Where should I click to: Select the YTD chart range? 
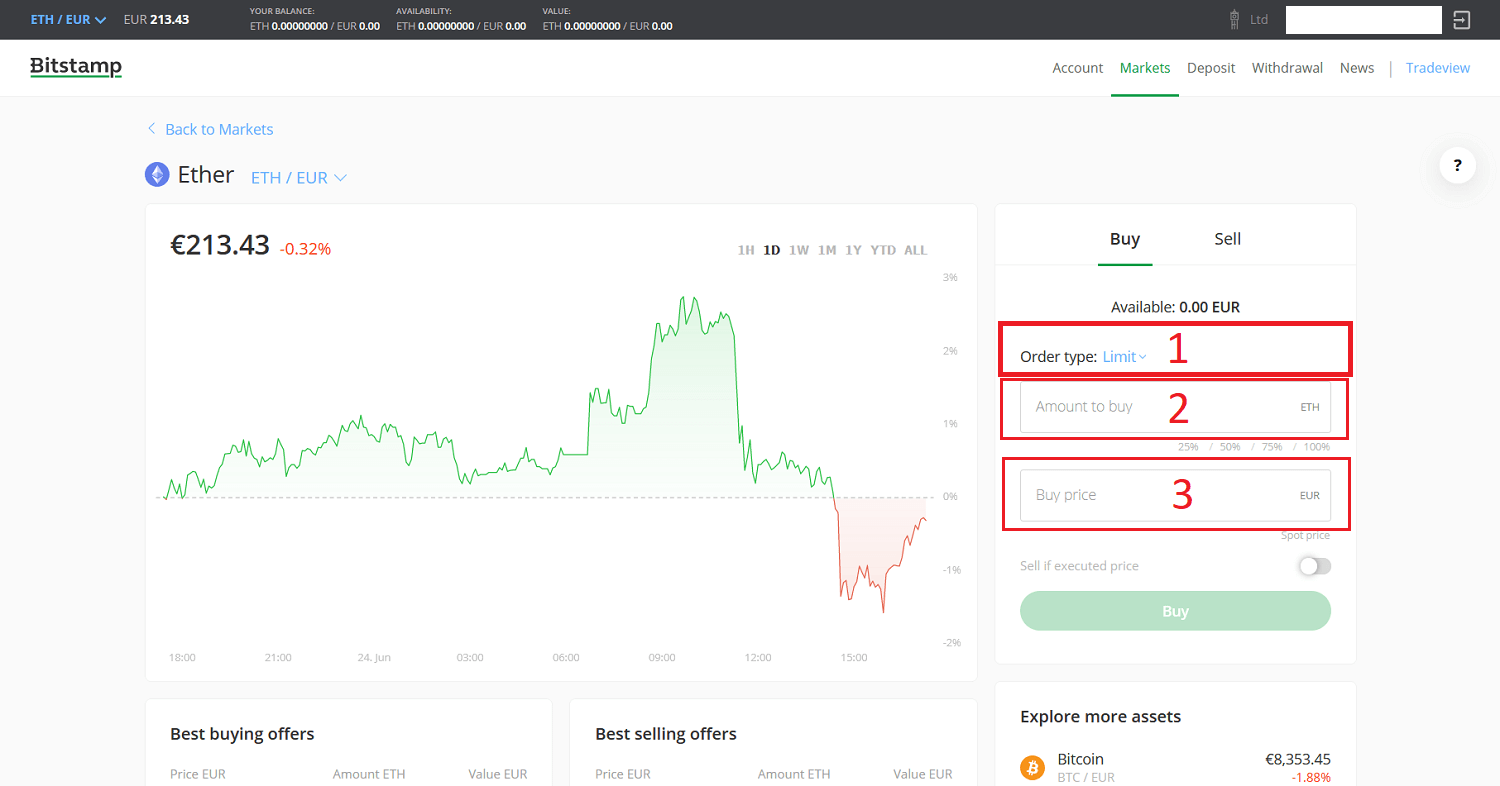click(x=883, y=250)
